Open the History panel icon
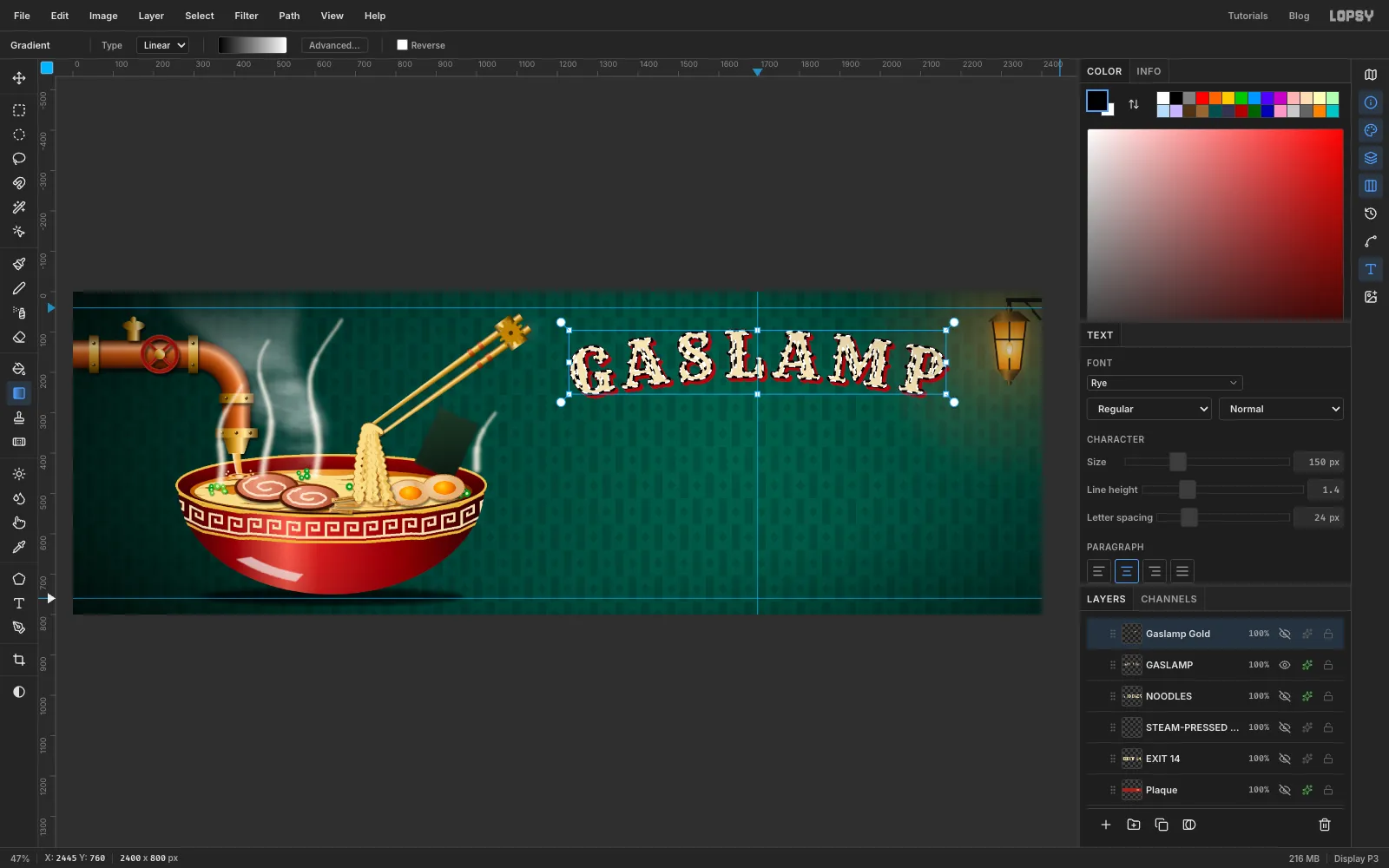This screenshot has width=1389, height=868. coord(1371,214)
